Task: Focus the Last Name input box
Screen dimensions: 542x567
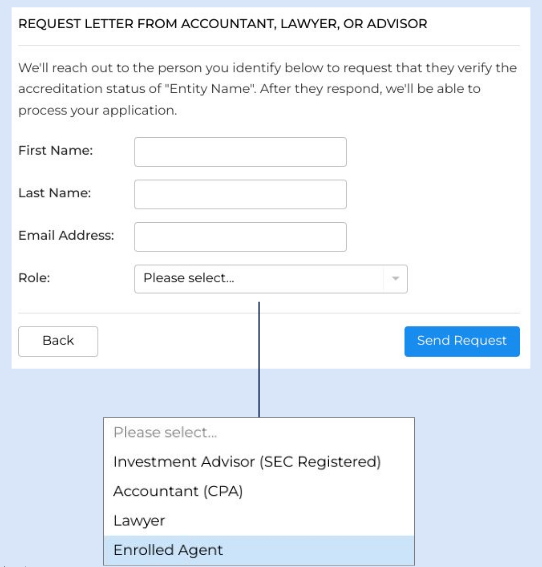Action: pos(240,195)
